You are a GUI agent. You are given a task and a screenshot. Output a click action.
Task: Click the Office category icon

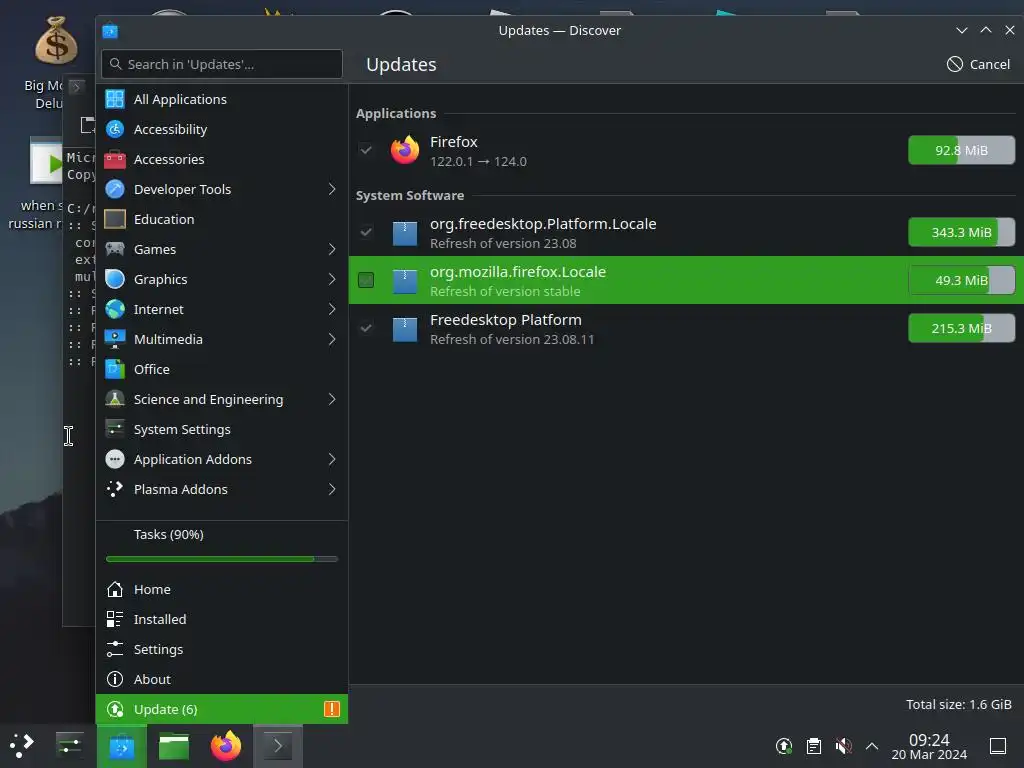pos(115,370)
